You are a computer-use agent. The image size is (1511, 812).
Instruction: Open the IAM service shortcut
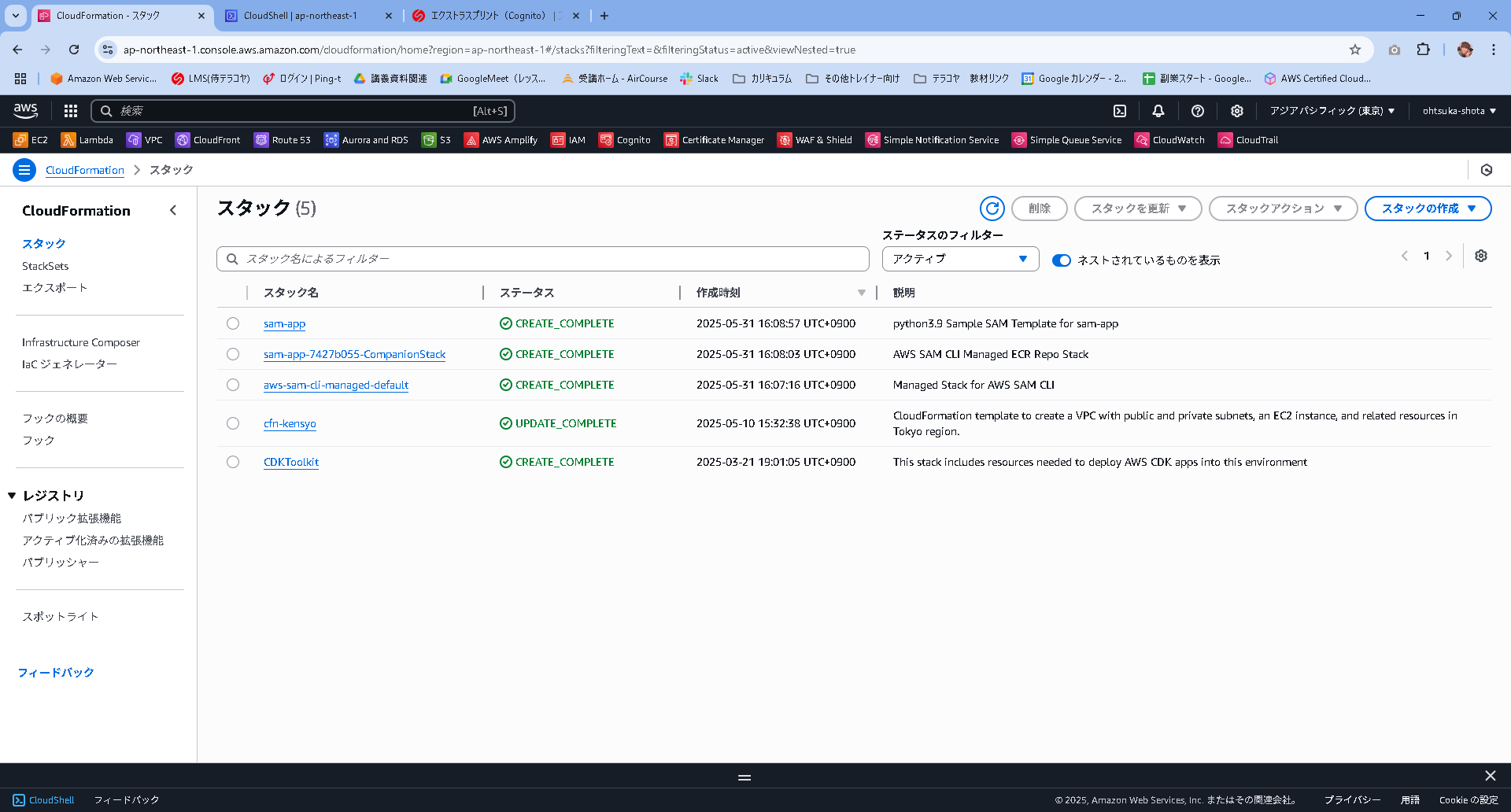(x=568, y=140)
